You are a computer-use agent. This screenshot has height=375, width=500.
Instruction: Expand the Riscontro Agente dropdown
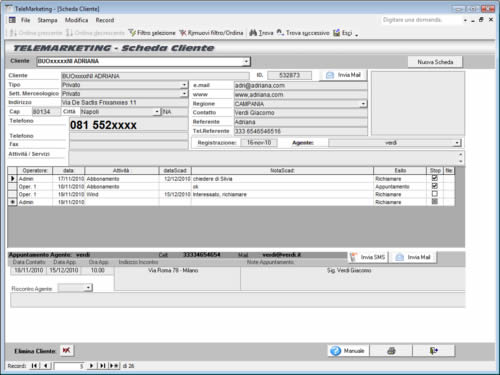point(88,287)
